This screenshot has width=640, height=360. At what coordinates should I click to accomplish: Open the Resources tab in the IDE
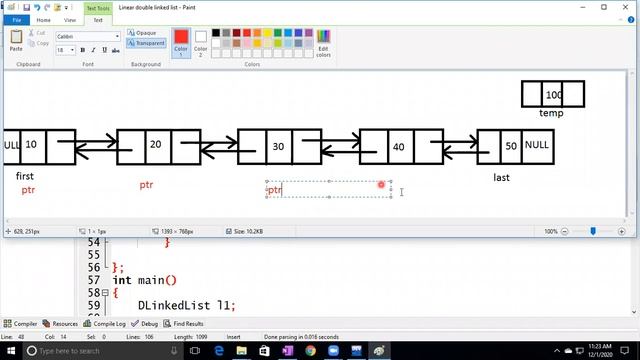pos(60,324)
